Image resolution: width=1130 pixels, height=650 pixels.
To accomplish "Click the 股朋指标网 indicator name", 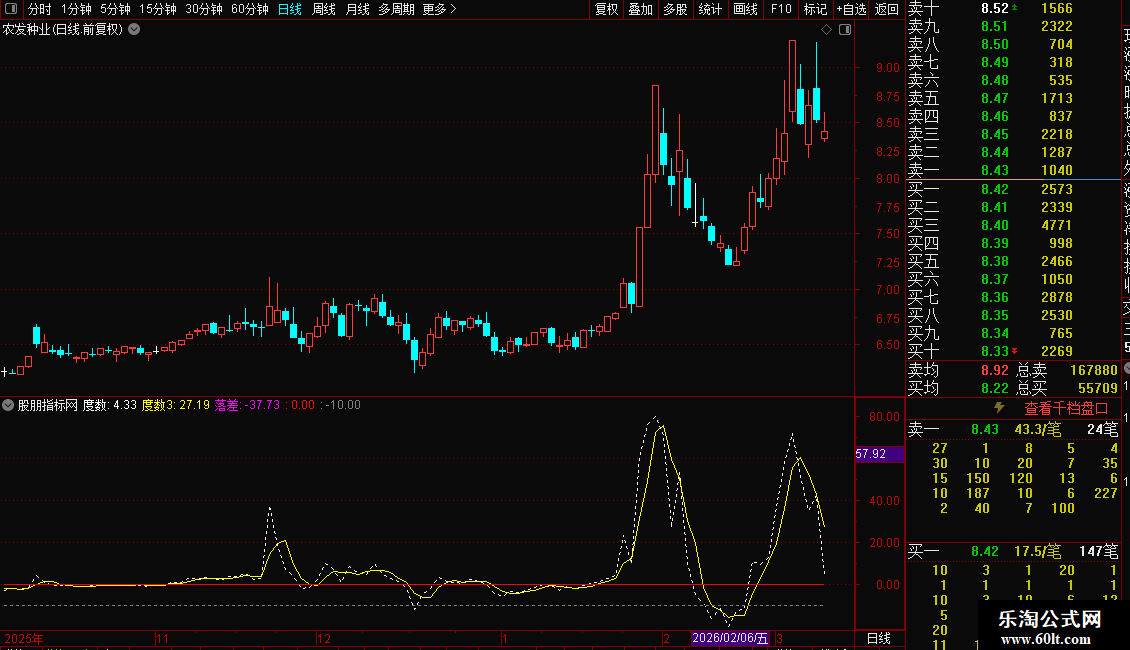I will 48,405.
